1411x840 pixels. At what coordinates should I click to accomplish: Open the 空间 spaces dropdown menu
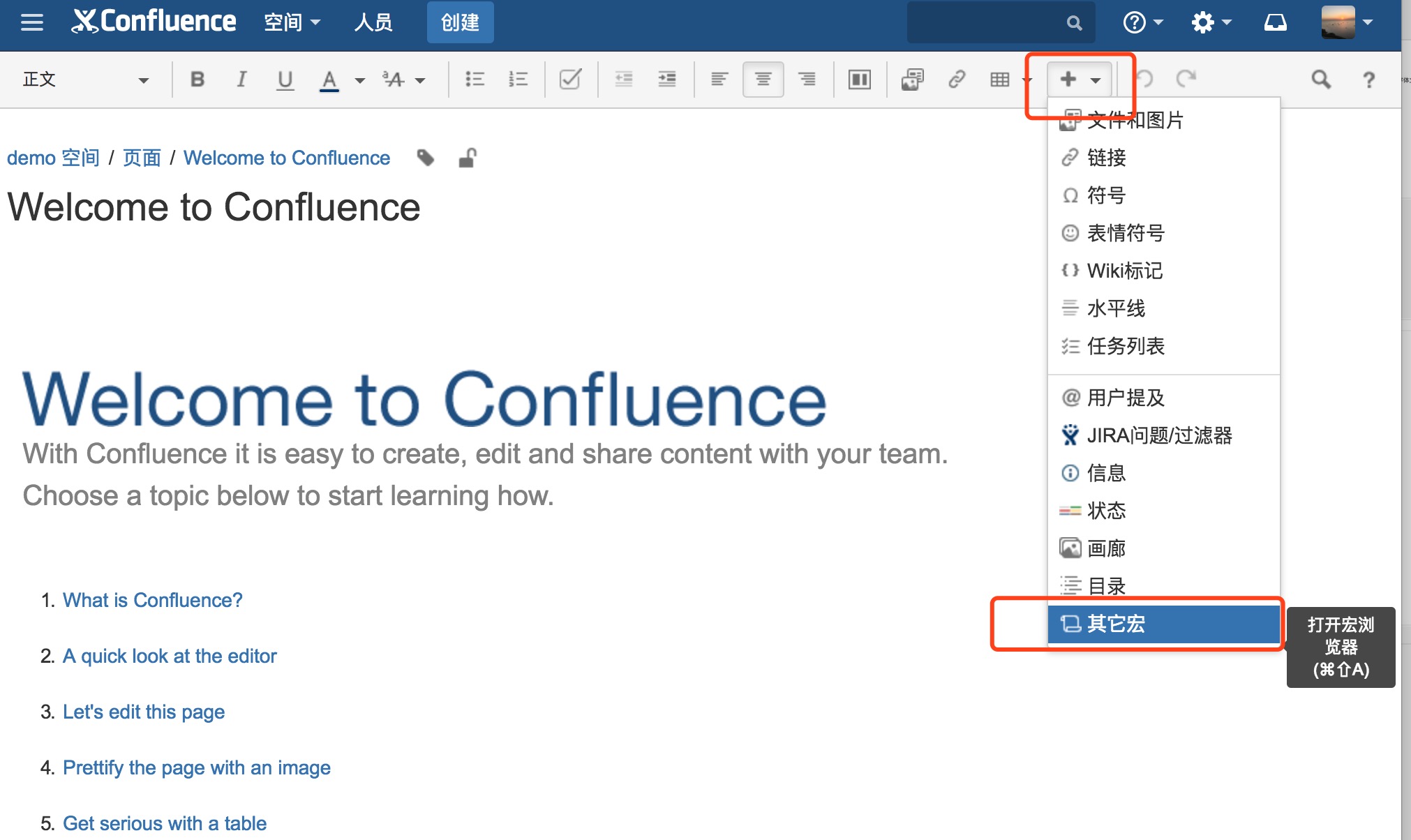point(292,22)
